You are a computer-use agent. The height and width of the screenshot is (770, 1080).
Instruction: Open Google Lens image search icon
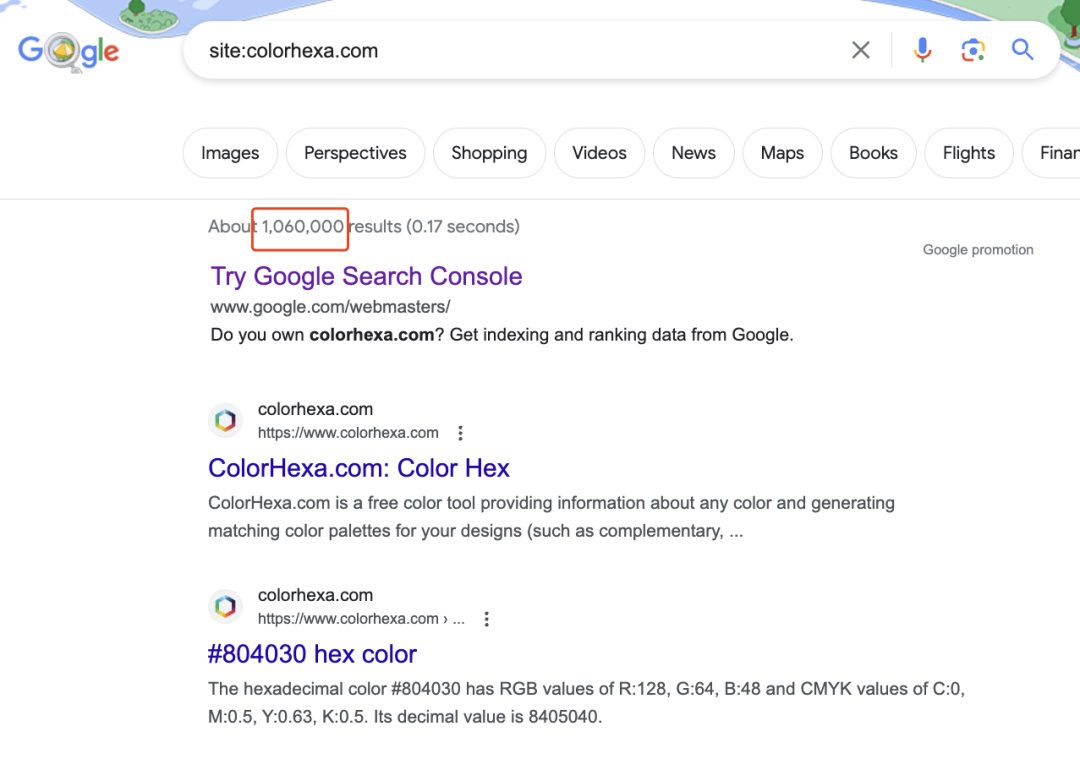973,50
